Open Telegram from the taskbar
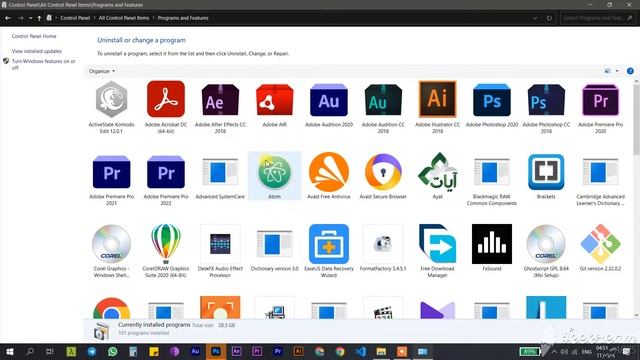The width and height of the screenshot is (640, 360). tap(92, 351)
